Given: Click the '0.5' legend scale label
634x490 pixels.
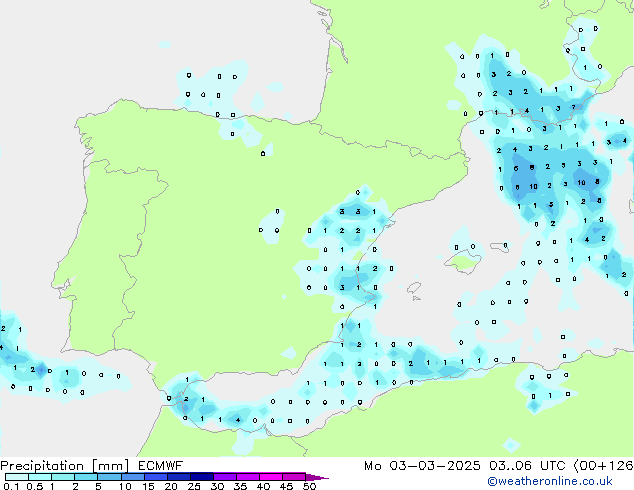Looking at the screenshot, I should pos(34,486).
